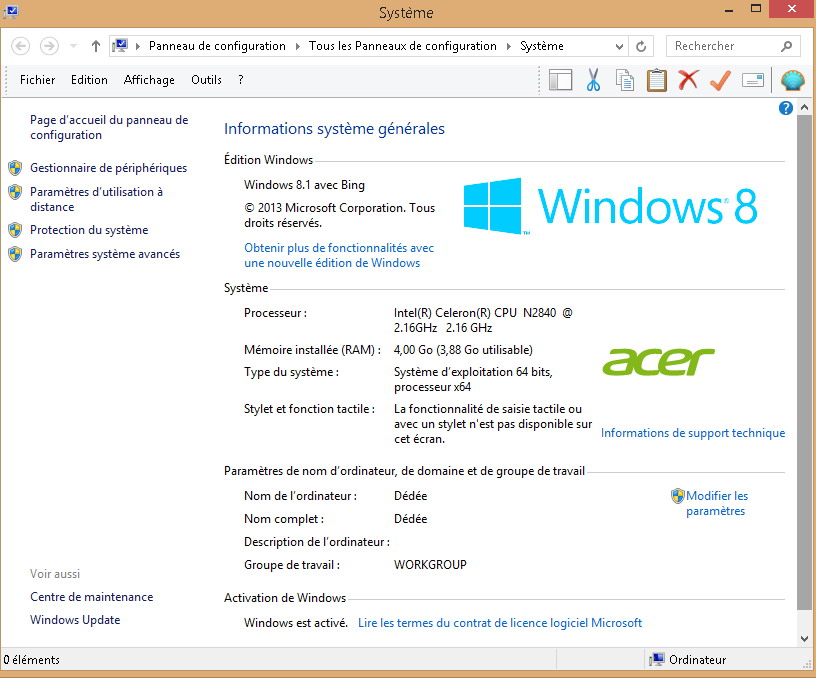Click the Système breadcrumb segment
This screenshot has height=678, width=816.
[542, 46]
